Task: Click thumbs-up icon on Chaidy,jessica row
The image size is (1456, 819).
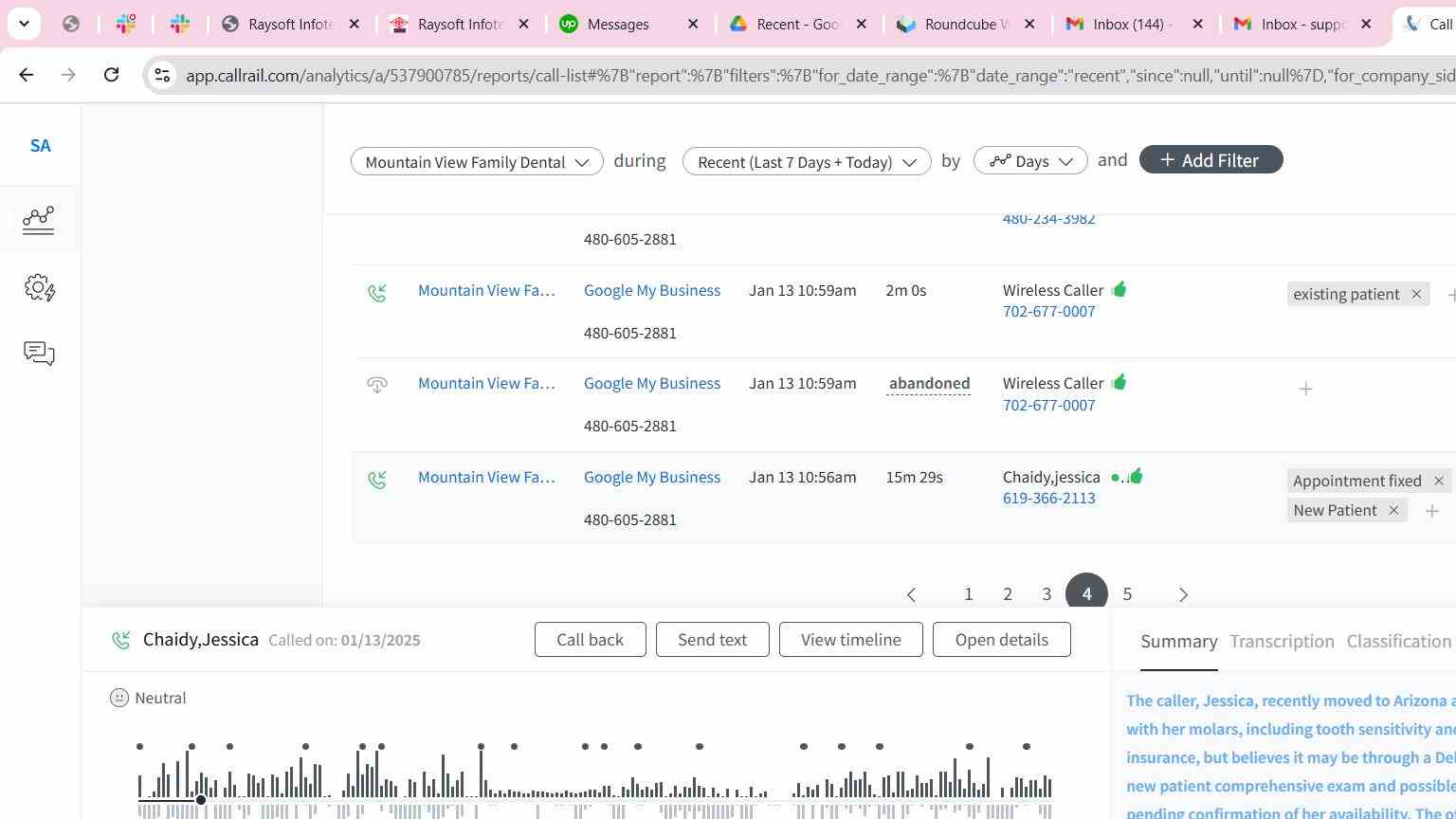Action: tap(1136, 476)
